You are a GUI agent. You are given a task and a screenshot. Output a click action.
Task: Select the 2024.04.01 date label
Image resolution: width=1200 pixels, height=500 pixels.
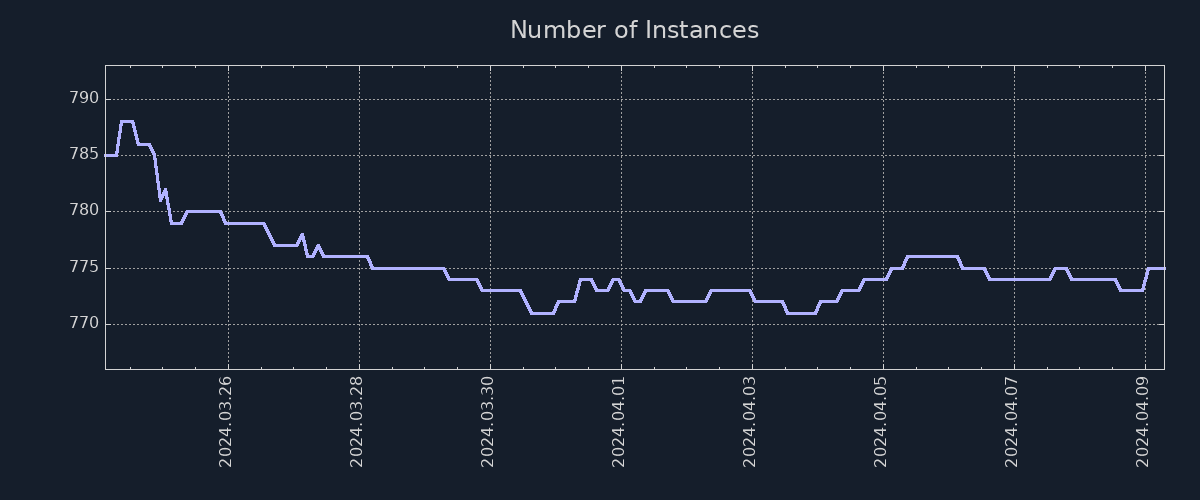pos(619,421)
